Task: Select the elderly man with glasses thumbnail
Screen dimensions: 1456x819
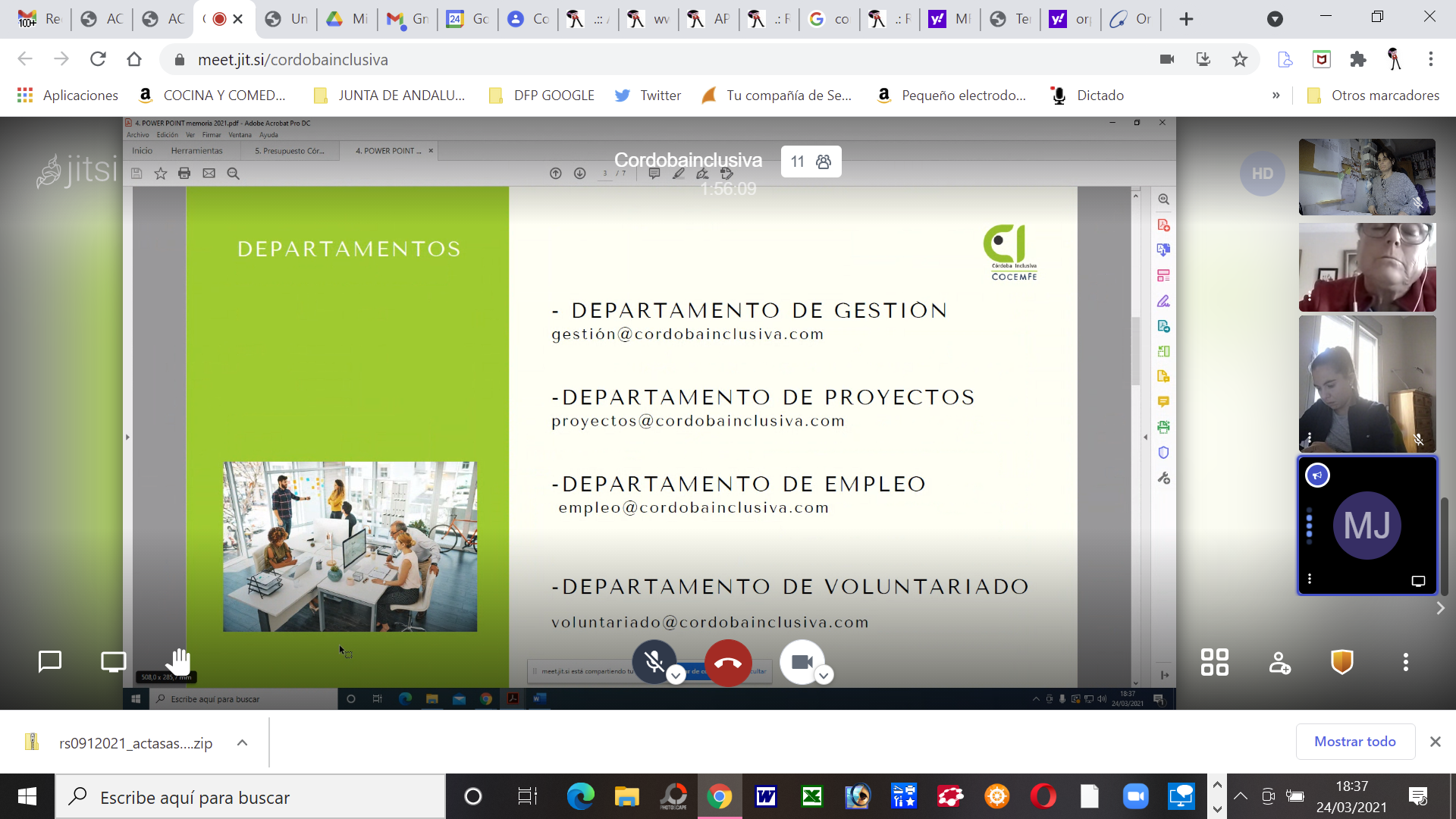Action: tap(1367, 267)
